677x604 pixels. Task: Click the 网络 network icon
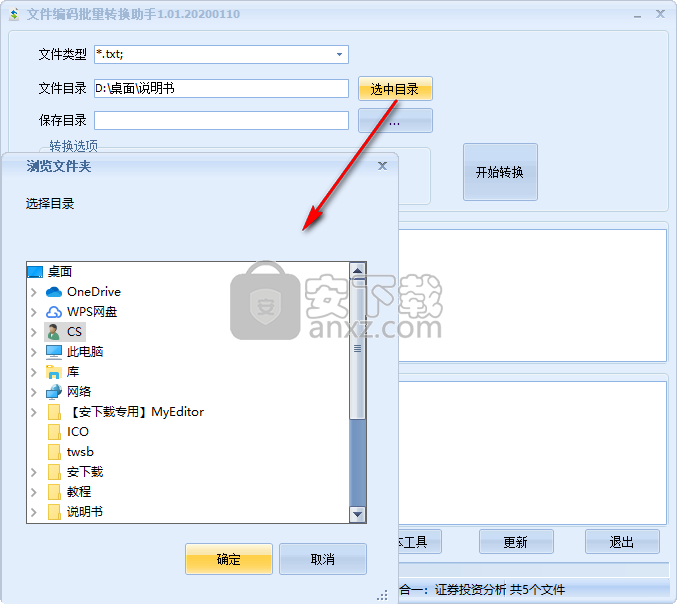click(x=54, y=392)
